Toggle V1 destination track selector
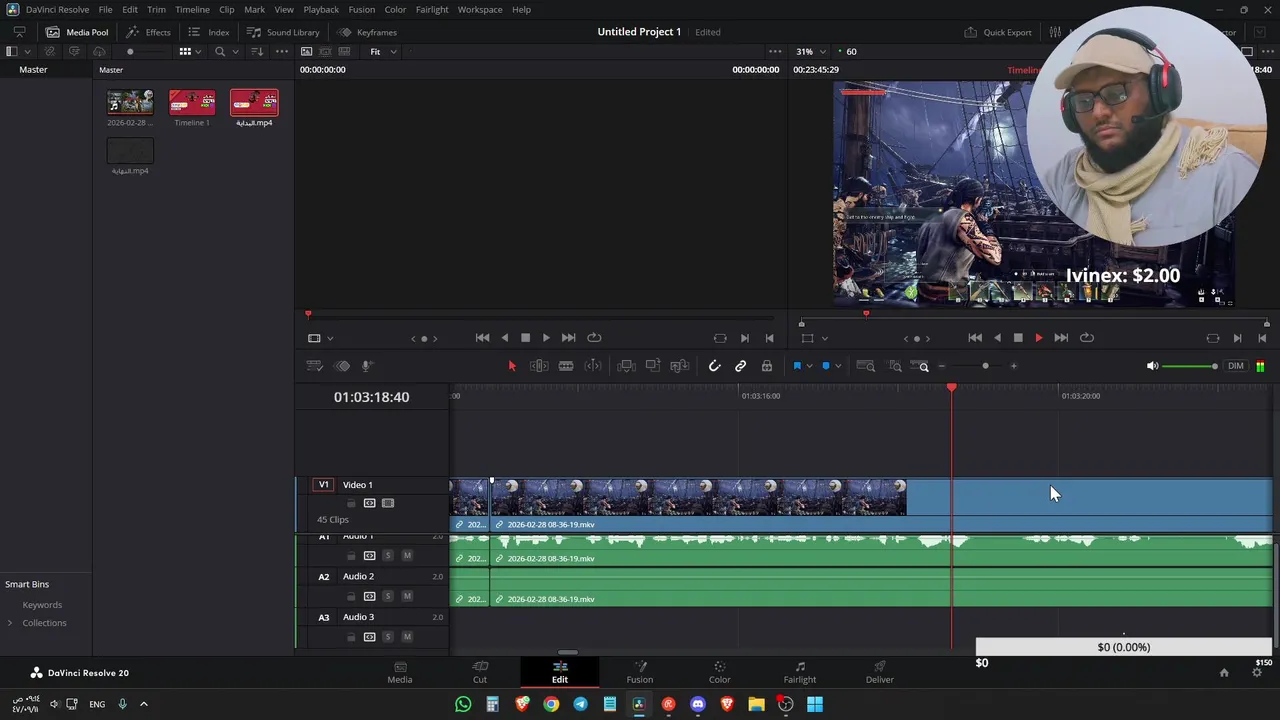 (x=323, y=485)
